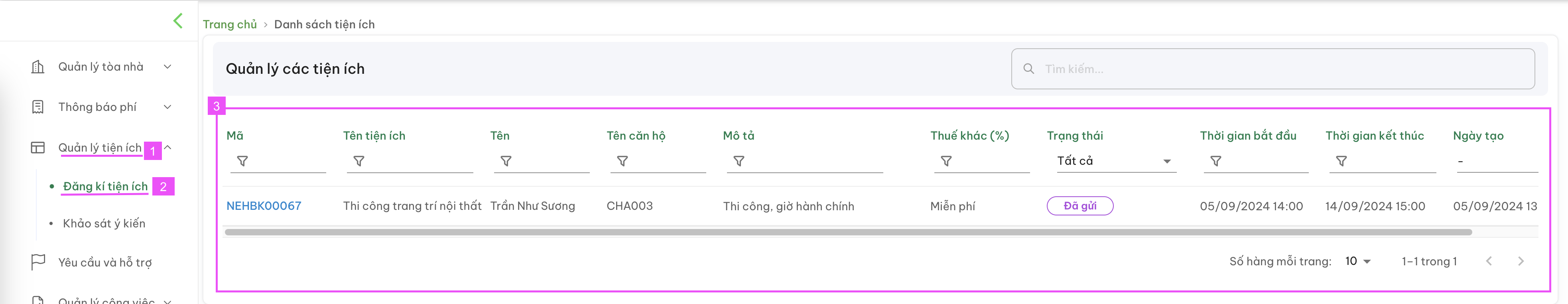The height and width of the screenshot is (304, 1568).
Task: Click the Quản lý tòa nhà building icon
Action: click(x=38, y=67)
